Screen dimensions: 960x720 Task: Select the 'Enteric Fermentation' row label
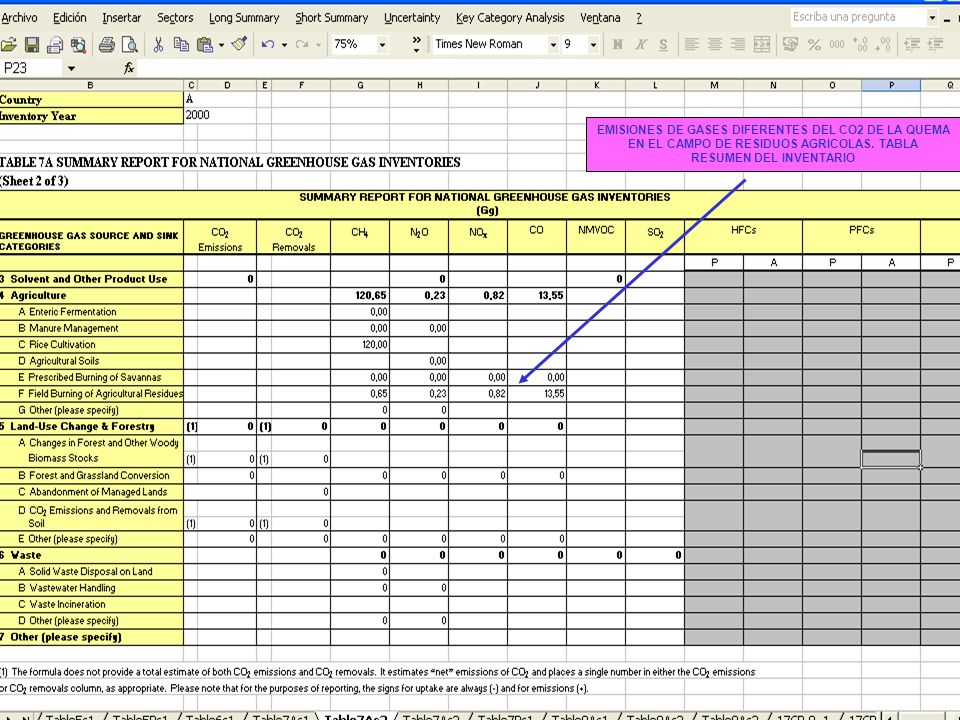pyautogui.click(x=72, y=312)
